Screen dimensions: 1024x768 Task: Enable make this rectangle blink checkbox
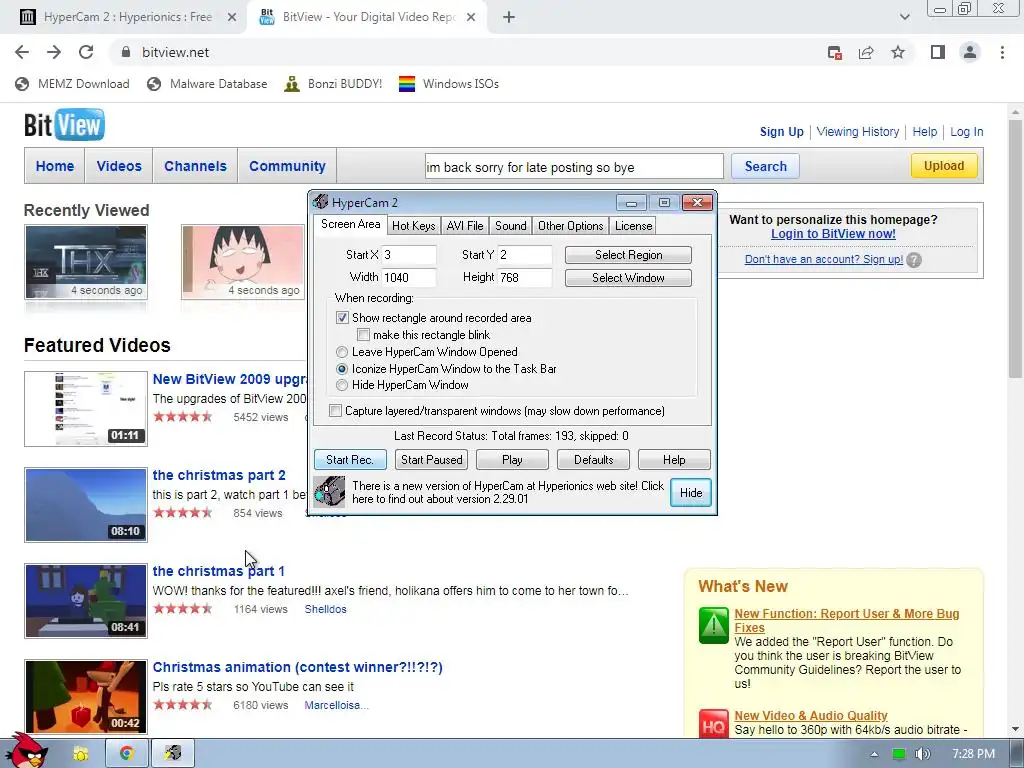tap(364, 335)
